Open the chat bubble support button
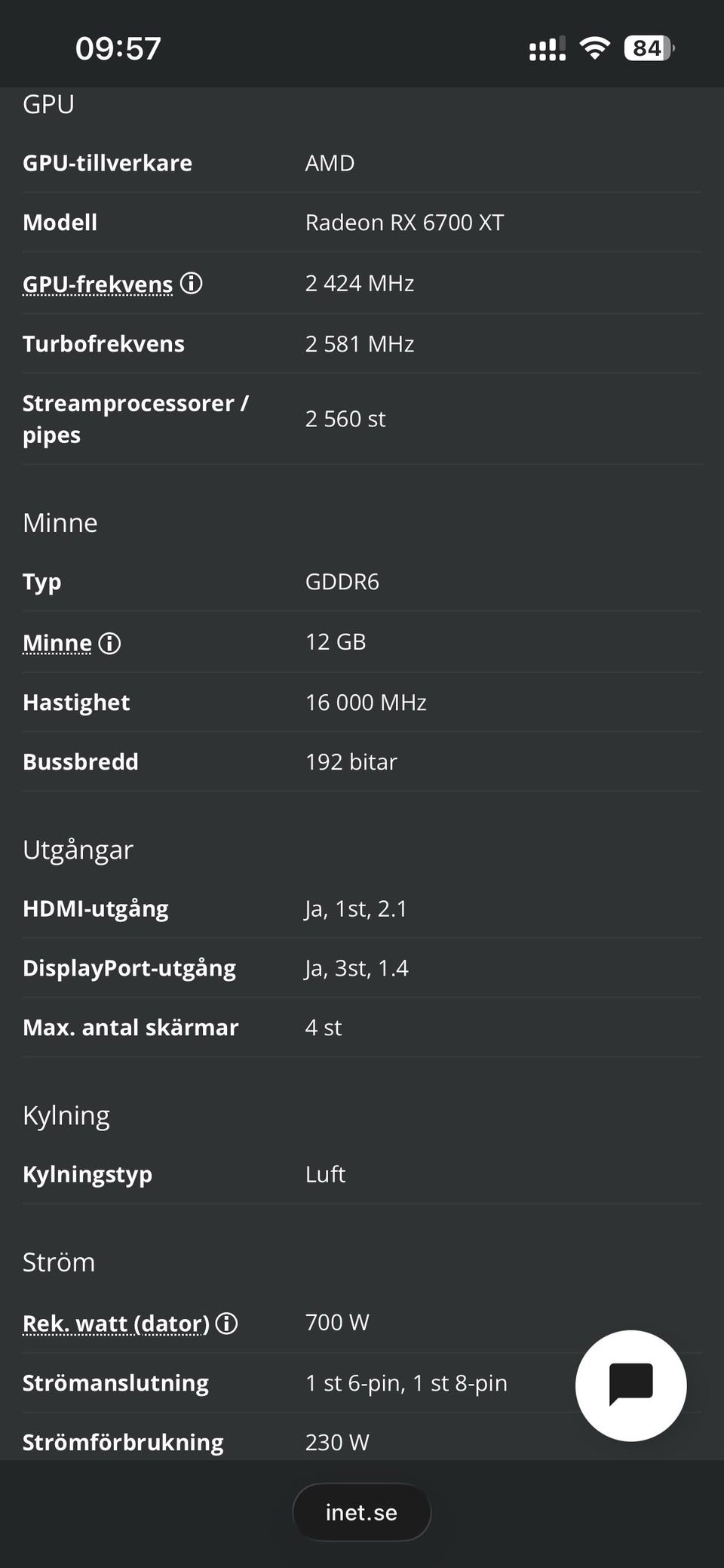This screenshot has width=724, height=1568. (630, 1385)
